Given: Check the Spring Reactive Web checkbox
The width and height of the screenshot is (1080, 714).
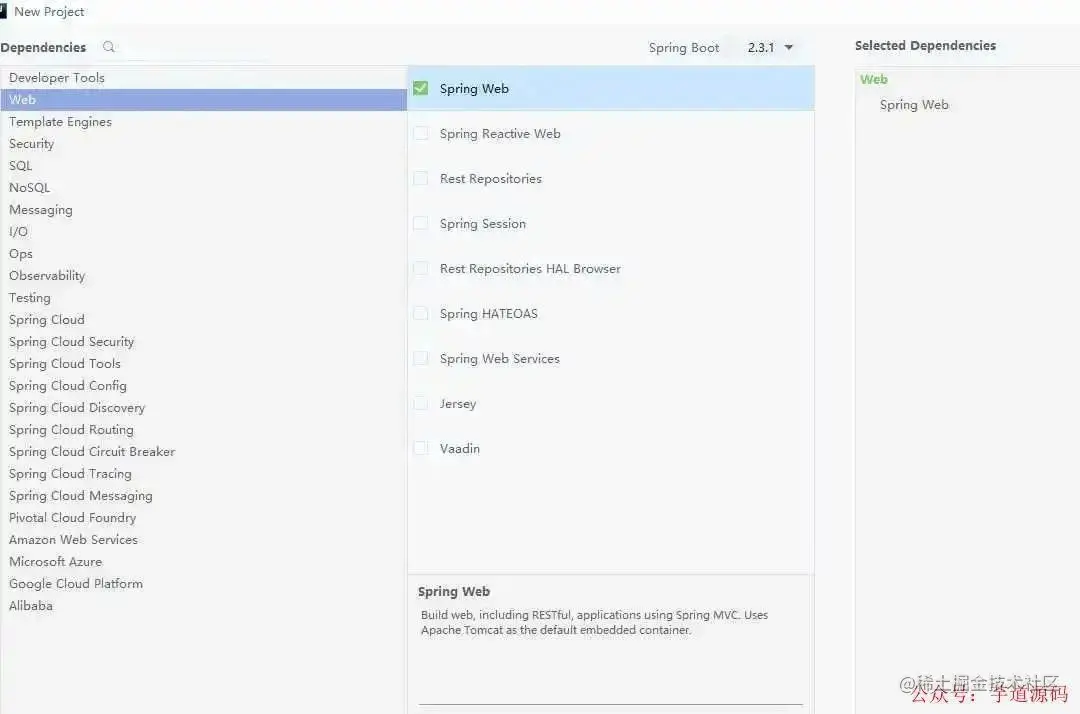Looking at the screenshot, I should [420, 134].
